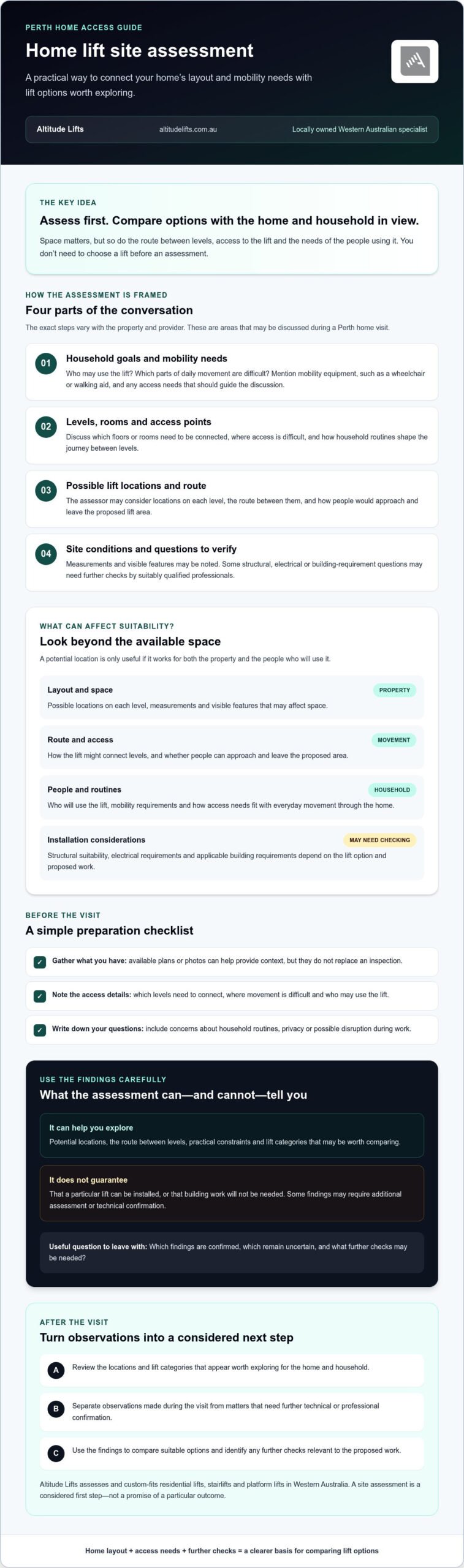
Task: Select the 'It does not guarantee' panel
Action: (x=232, y=1193)
